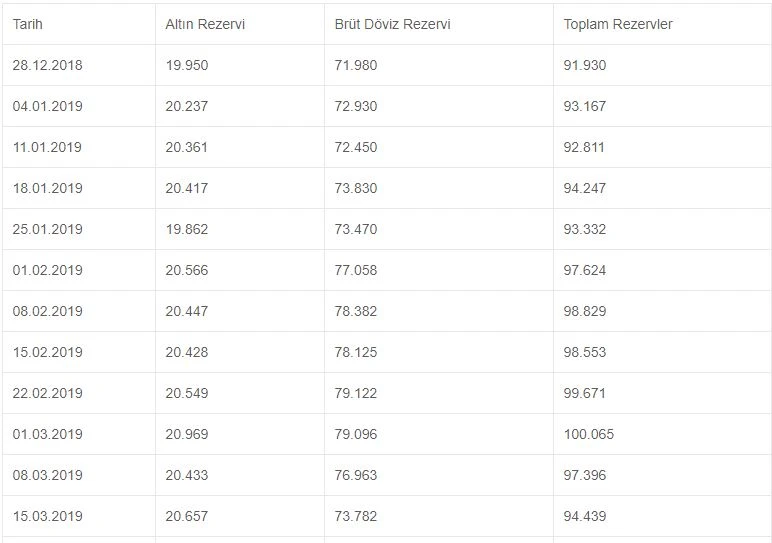Click gross currency value 78.125
Screen dimensions: 772x543
pos(356,352)
